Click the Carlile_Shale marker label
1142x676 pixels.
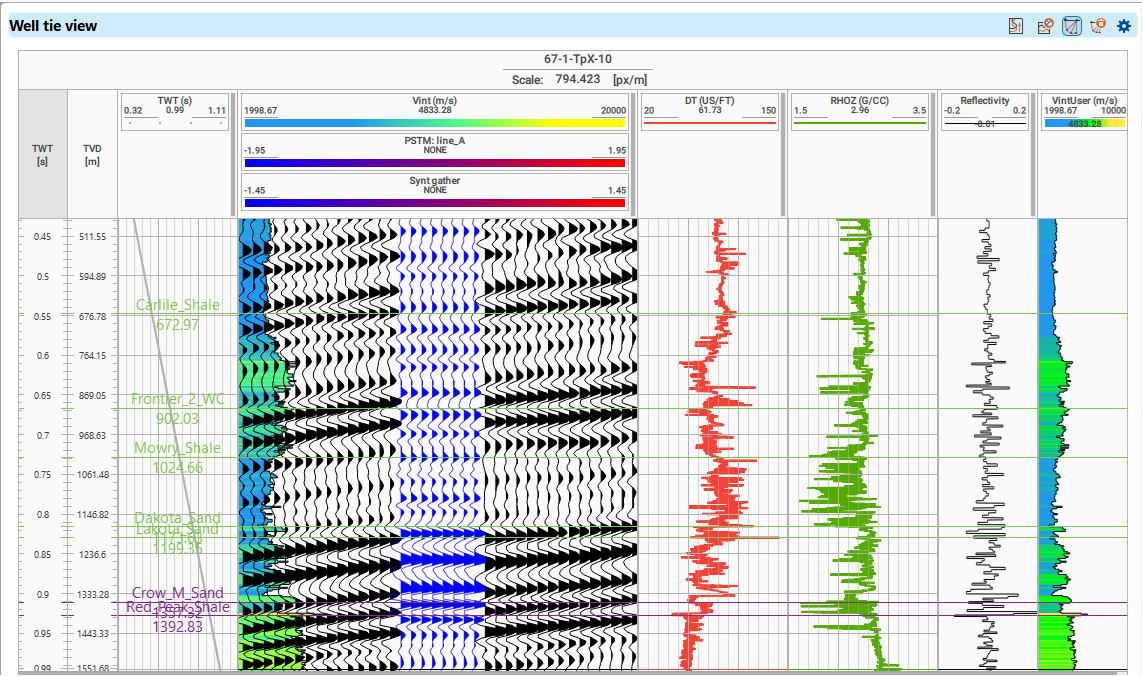coord(177,305)
